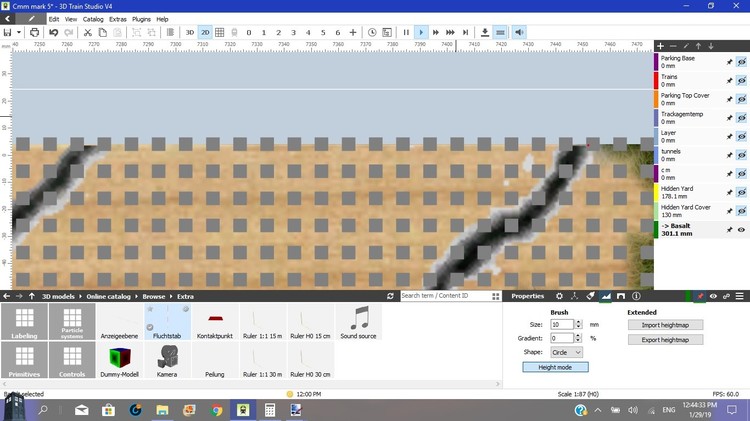Add a new camera with plus icon
The height and width of the screenshot is (421, 750).
(x=353, y=33)
